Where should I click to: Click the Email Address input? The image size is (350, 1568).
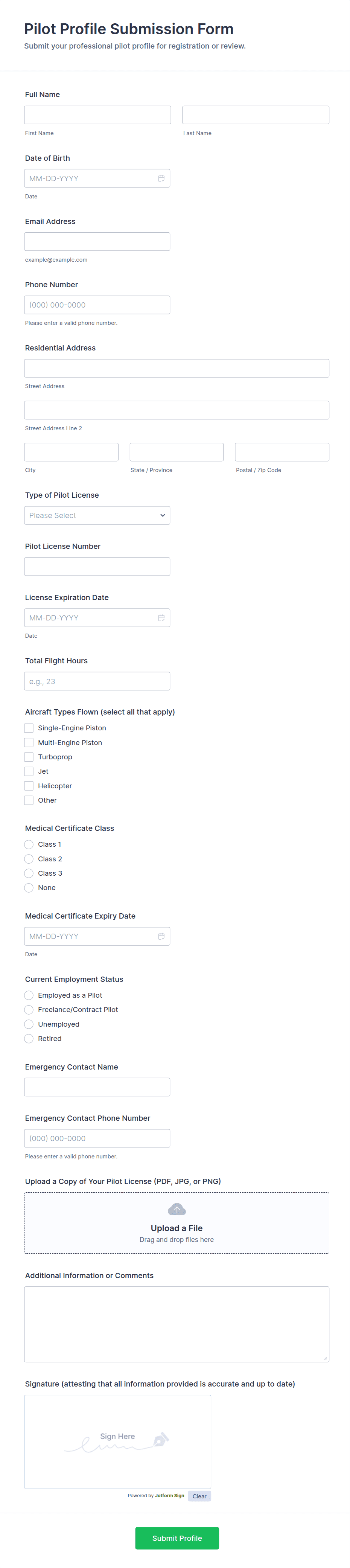(x=97, y=242)
